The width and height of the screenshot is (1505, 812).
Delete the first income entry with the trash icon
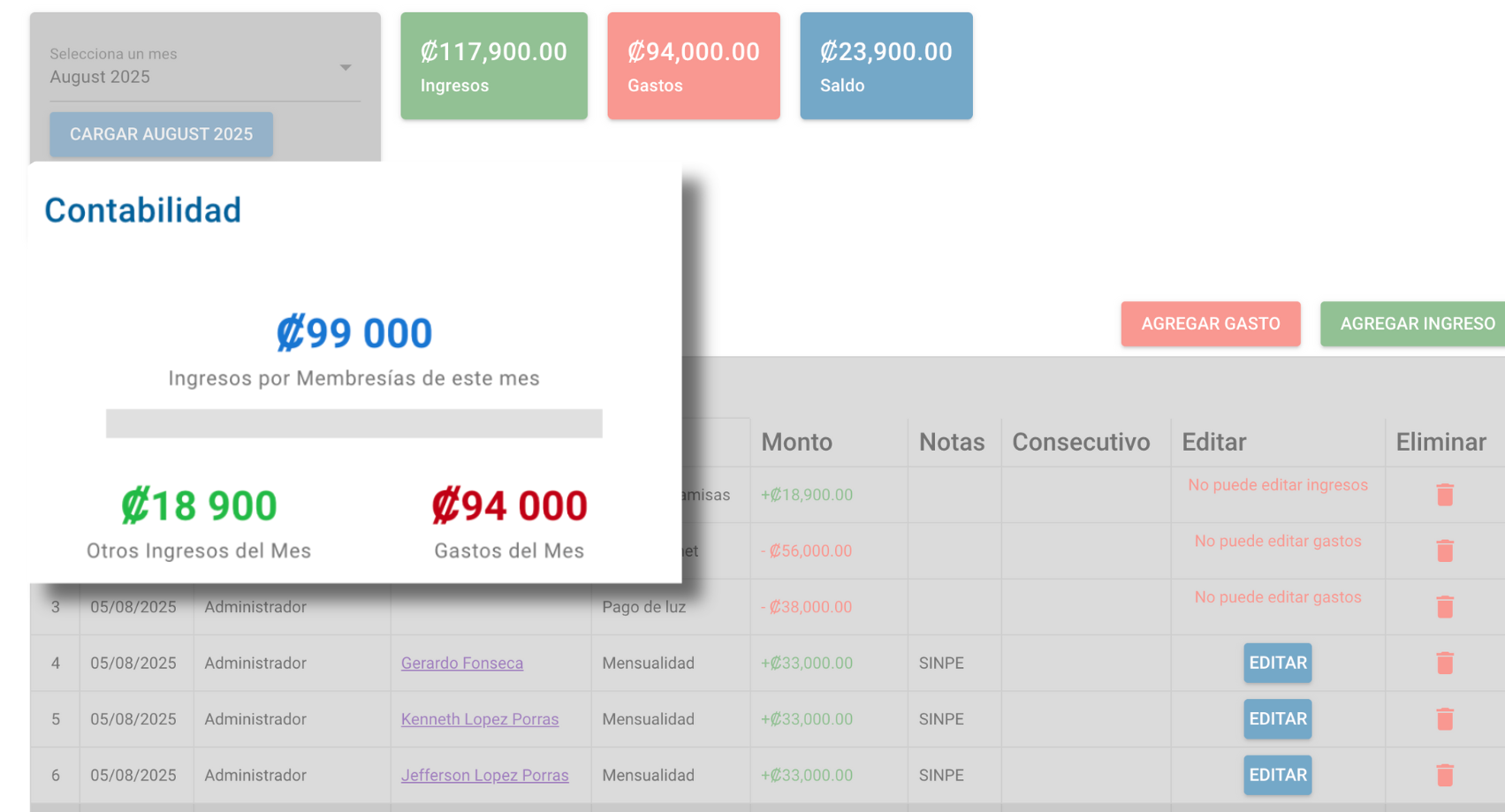click(1444, 495)
